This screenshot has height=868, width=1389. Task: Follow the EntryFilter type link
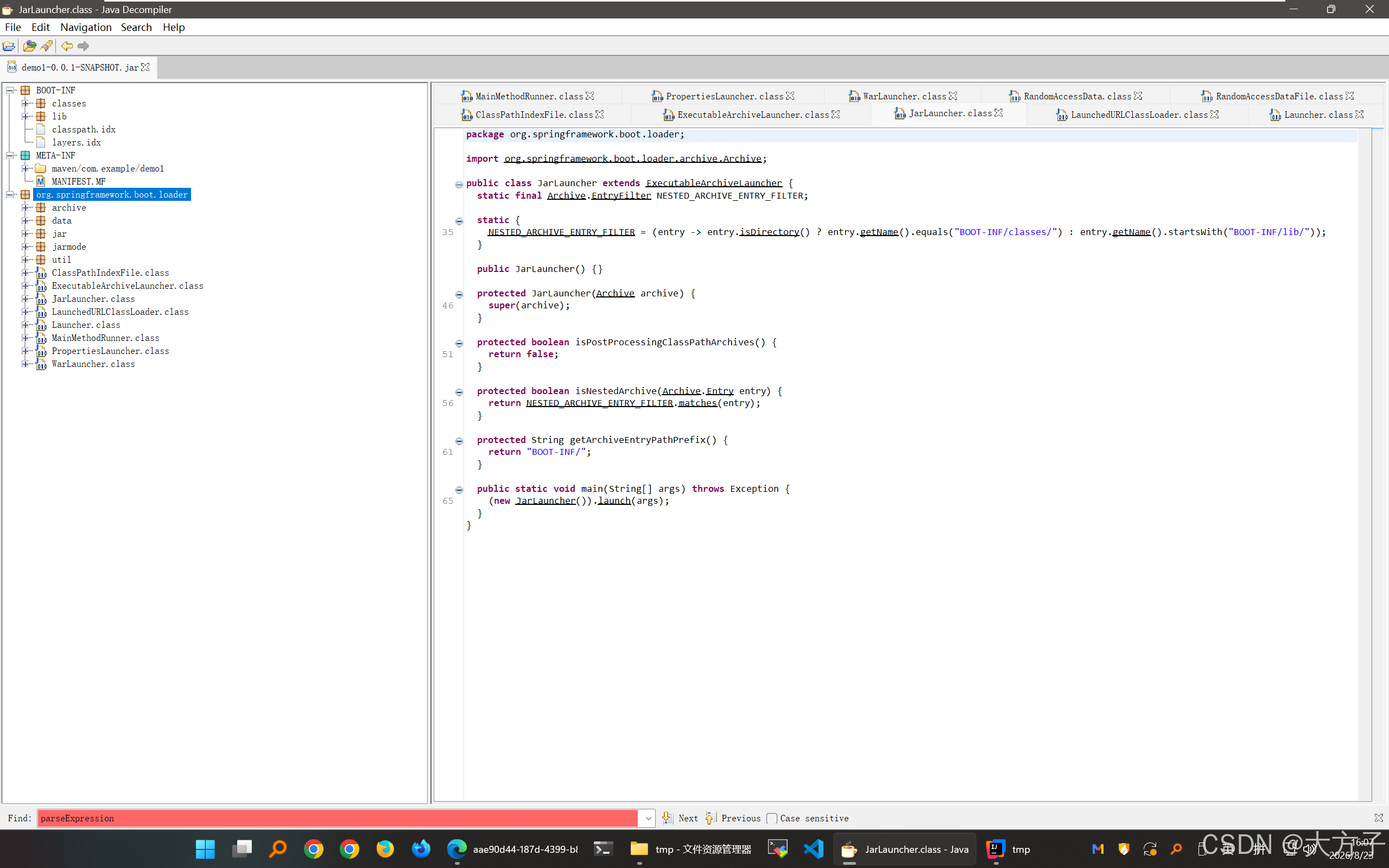(x=621, y=196)
